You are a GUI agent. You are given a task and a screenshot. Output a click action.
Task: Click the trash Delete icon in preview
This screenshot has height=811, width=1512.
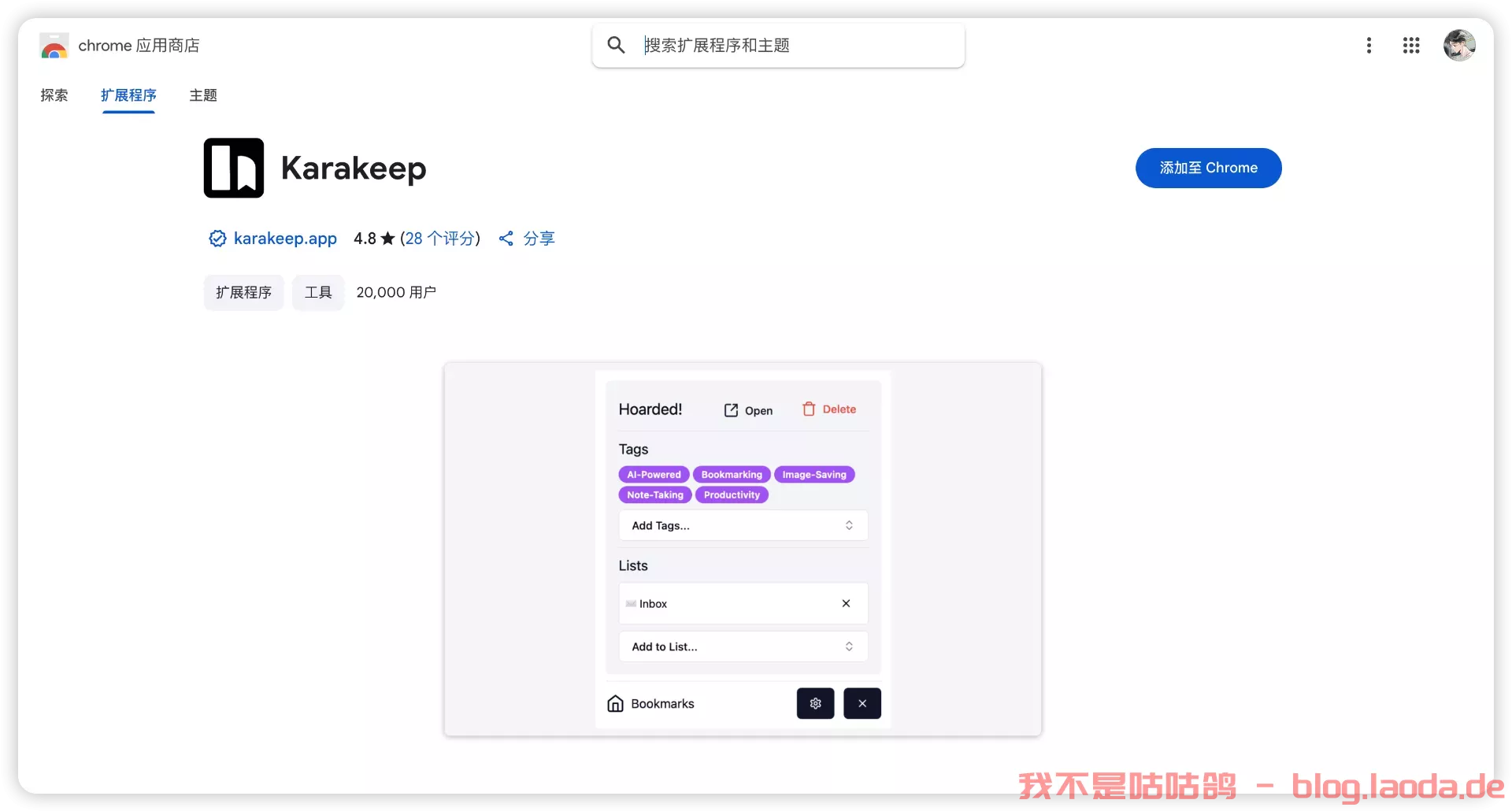click(809, 409)
